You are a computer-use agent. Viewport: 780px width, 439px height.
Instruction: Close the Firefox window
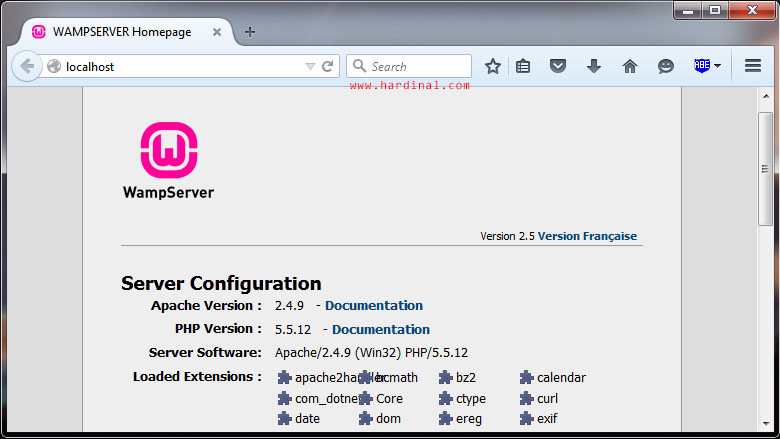tap(752, 10)
